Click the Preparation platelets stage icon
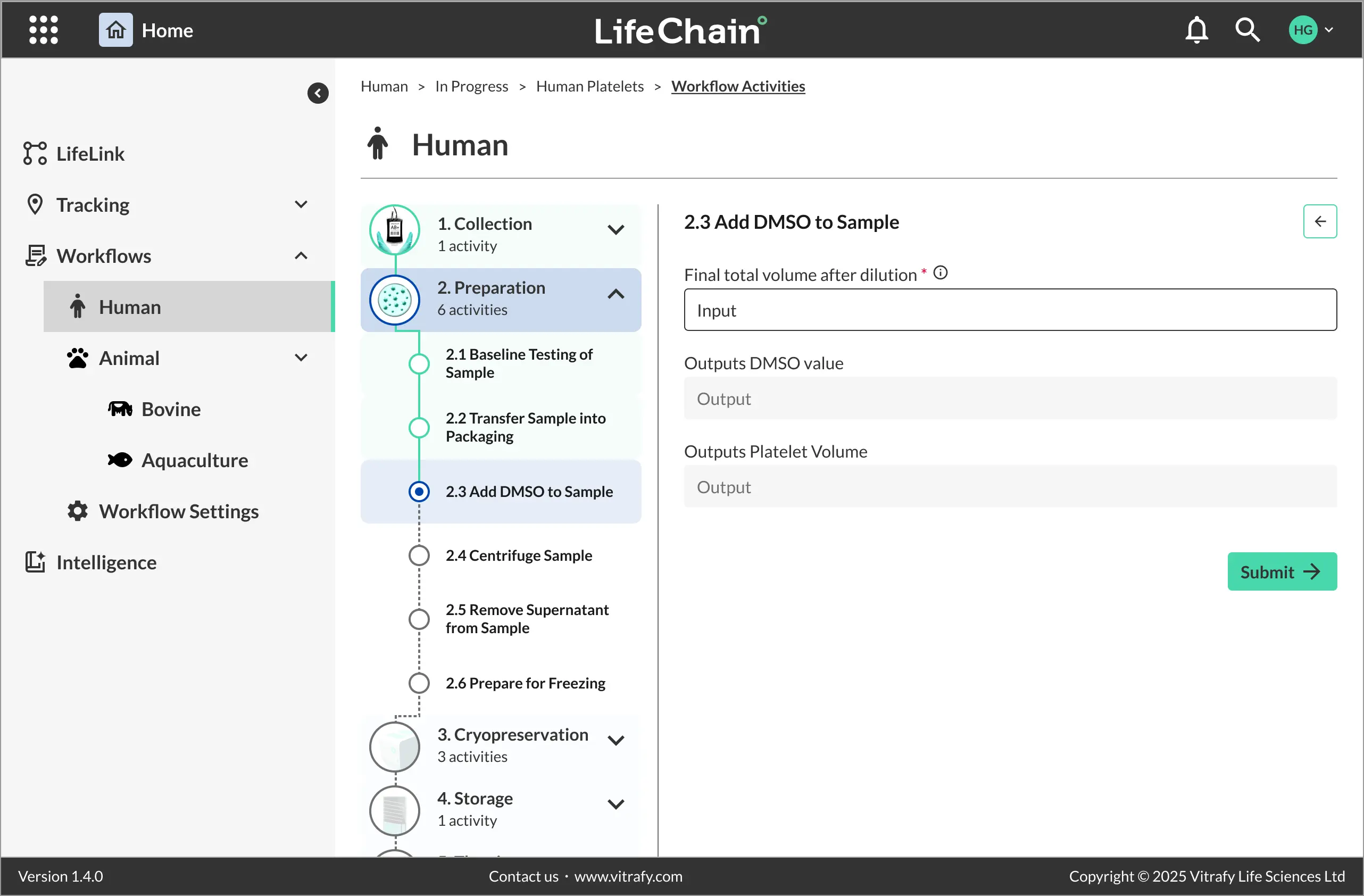The height and width of the screenshot is (896, 1364). (x=395, y=300)
